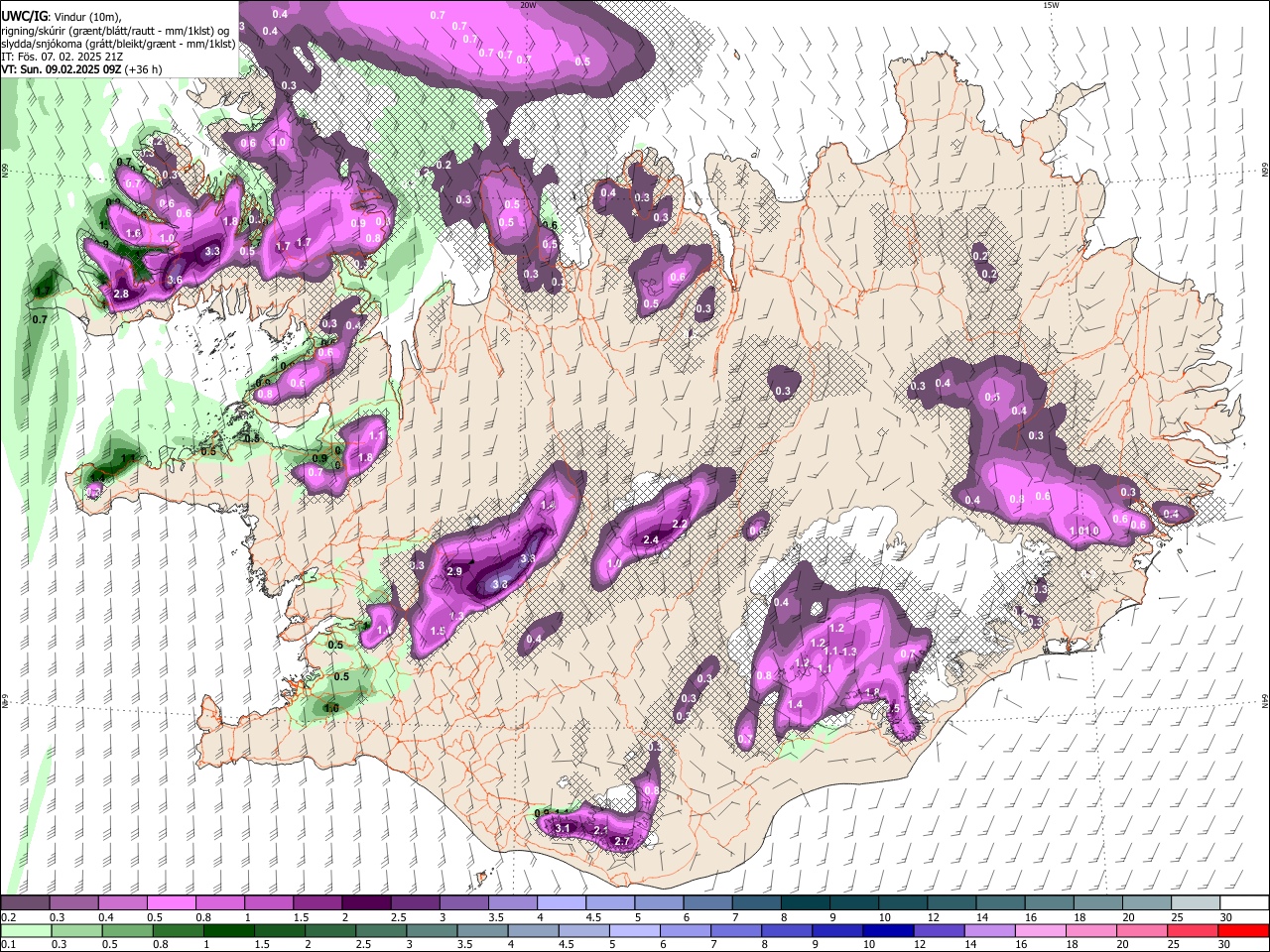This screenshot has height=952, width=1270.
Task: Click the darkest purple 2–2.5 snow legend swatch
Action: click(x=365, y=902)
